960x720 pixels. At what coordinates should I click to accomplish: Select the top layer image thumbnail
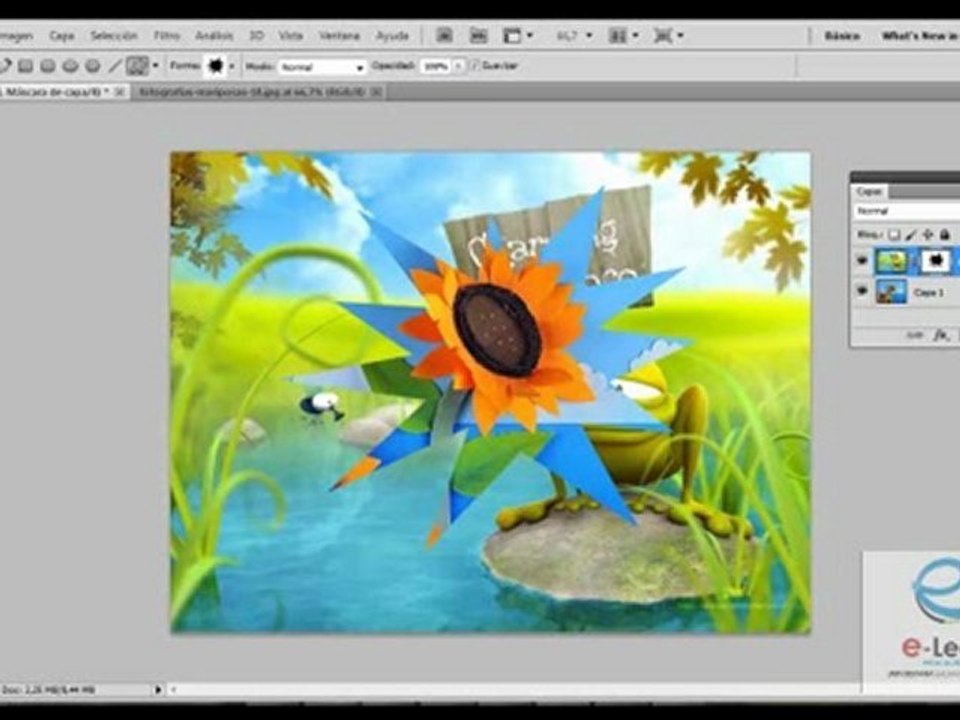click(891, 261)
